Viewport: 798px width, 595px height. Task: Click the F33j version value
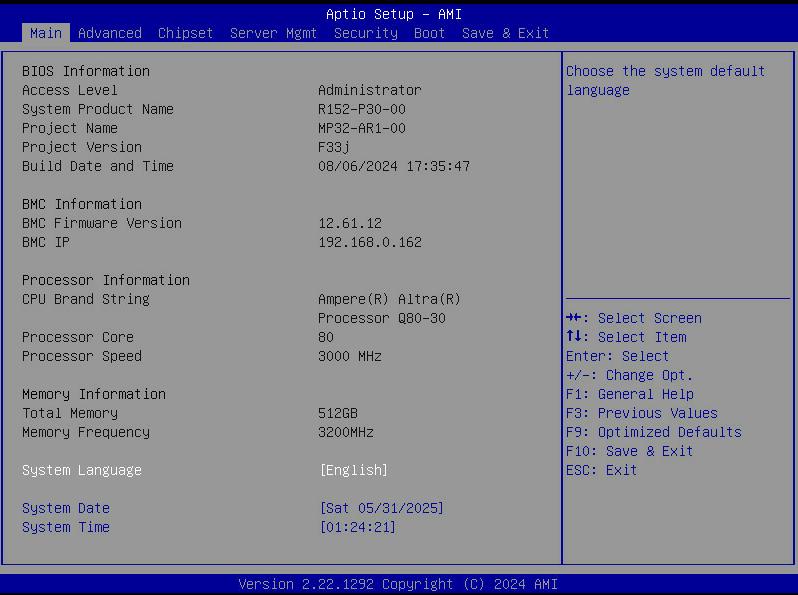pos(334,147)
